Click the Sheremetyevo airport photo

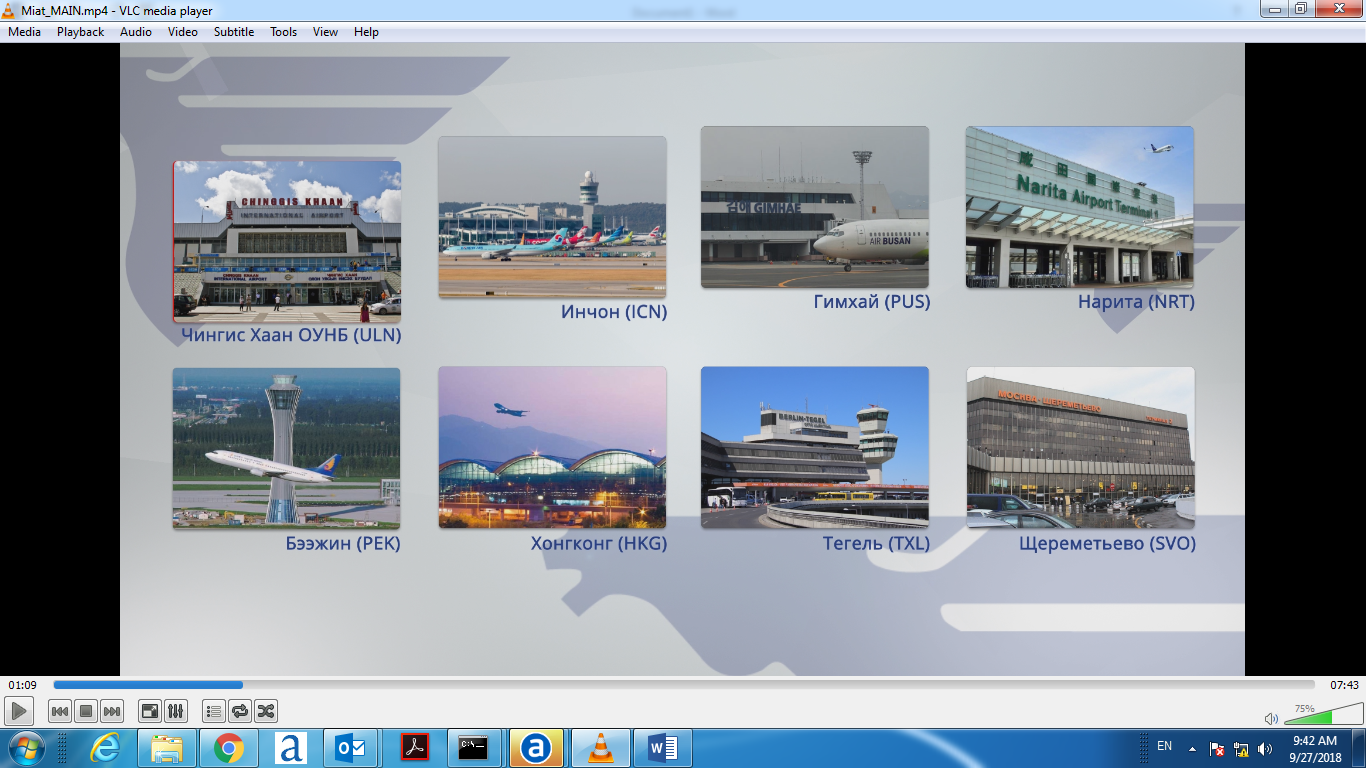[1080, 447]
